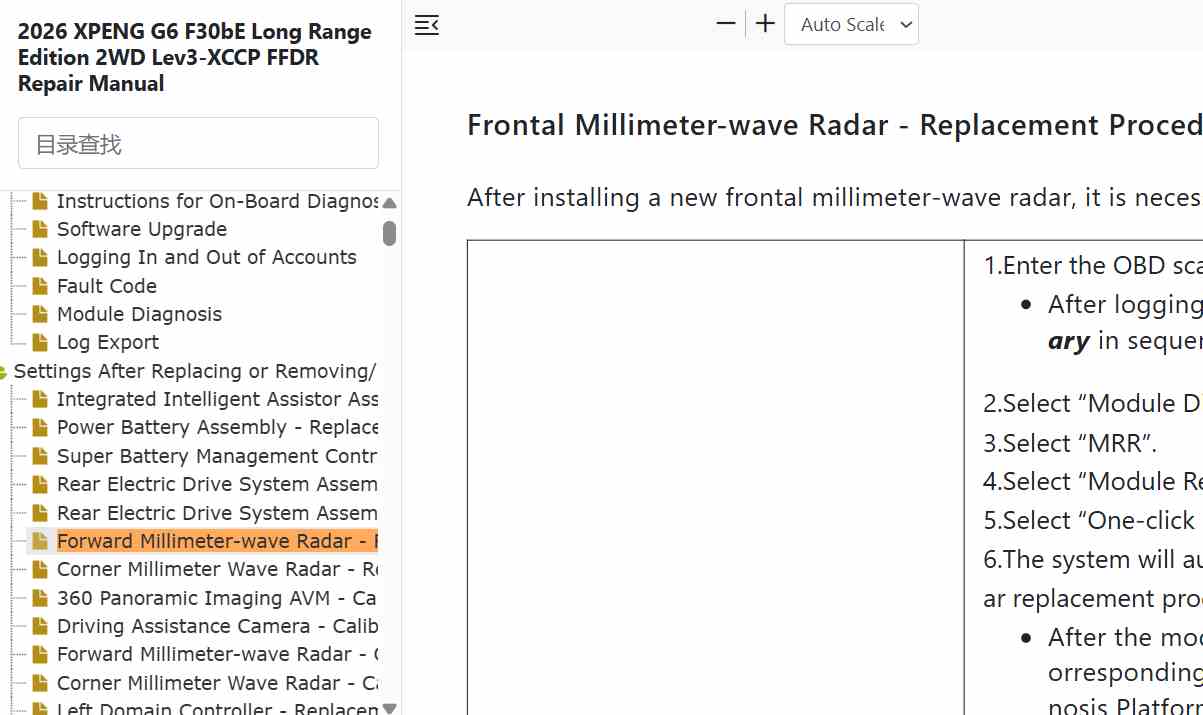Click the step text starting 1.Enter the OBD
The height and width of the screenshot is (715, 1203).
coord(1093,265)
